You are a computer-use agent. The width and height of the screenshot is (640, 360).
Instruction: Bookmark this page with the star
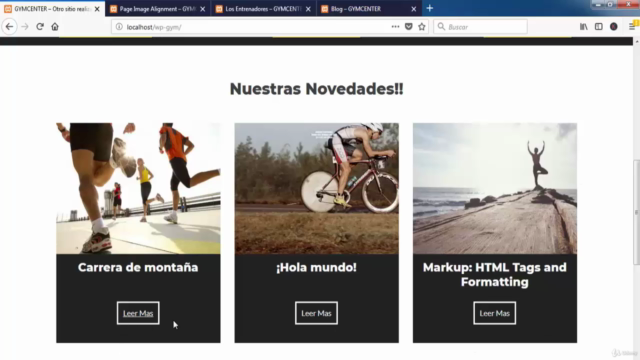422,27
